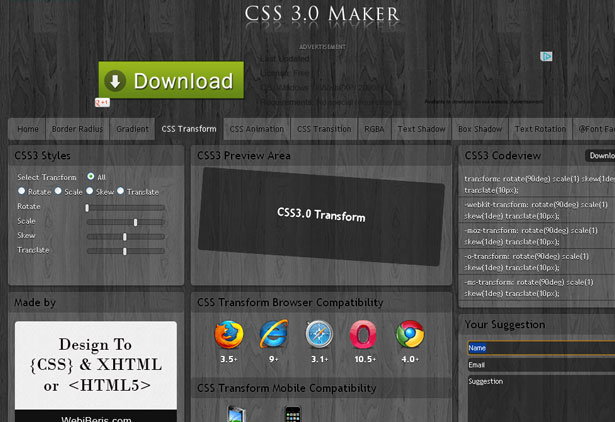The image size is (615, 422).
Task: Click the Chrome 4.0+ version label
Action: coord(410,359)
